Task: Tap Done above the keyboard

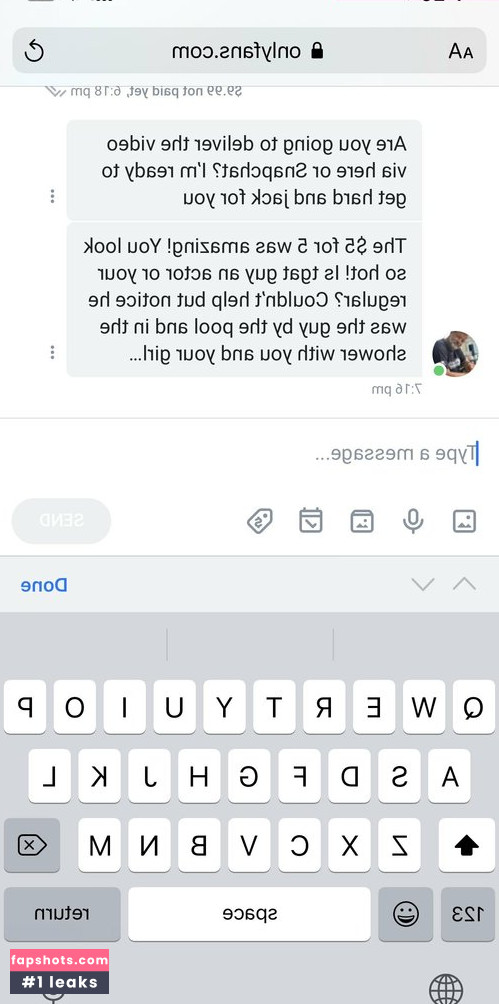Action: tap(44, 585)
